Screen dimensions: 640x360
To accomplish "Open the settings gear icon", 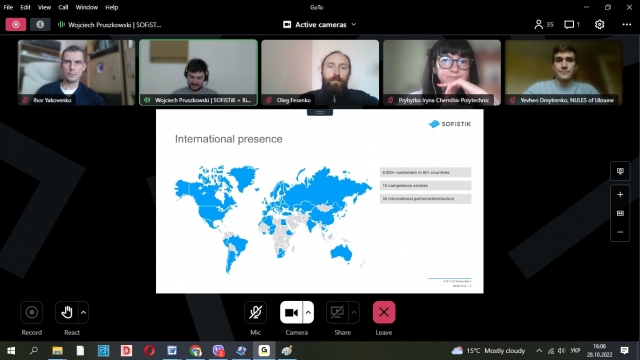I will [x=599, y=24].
